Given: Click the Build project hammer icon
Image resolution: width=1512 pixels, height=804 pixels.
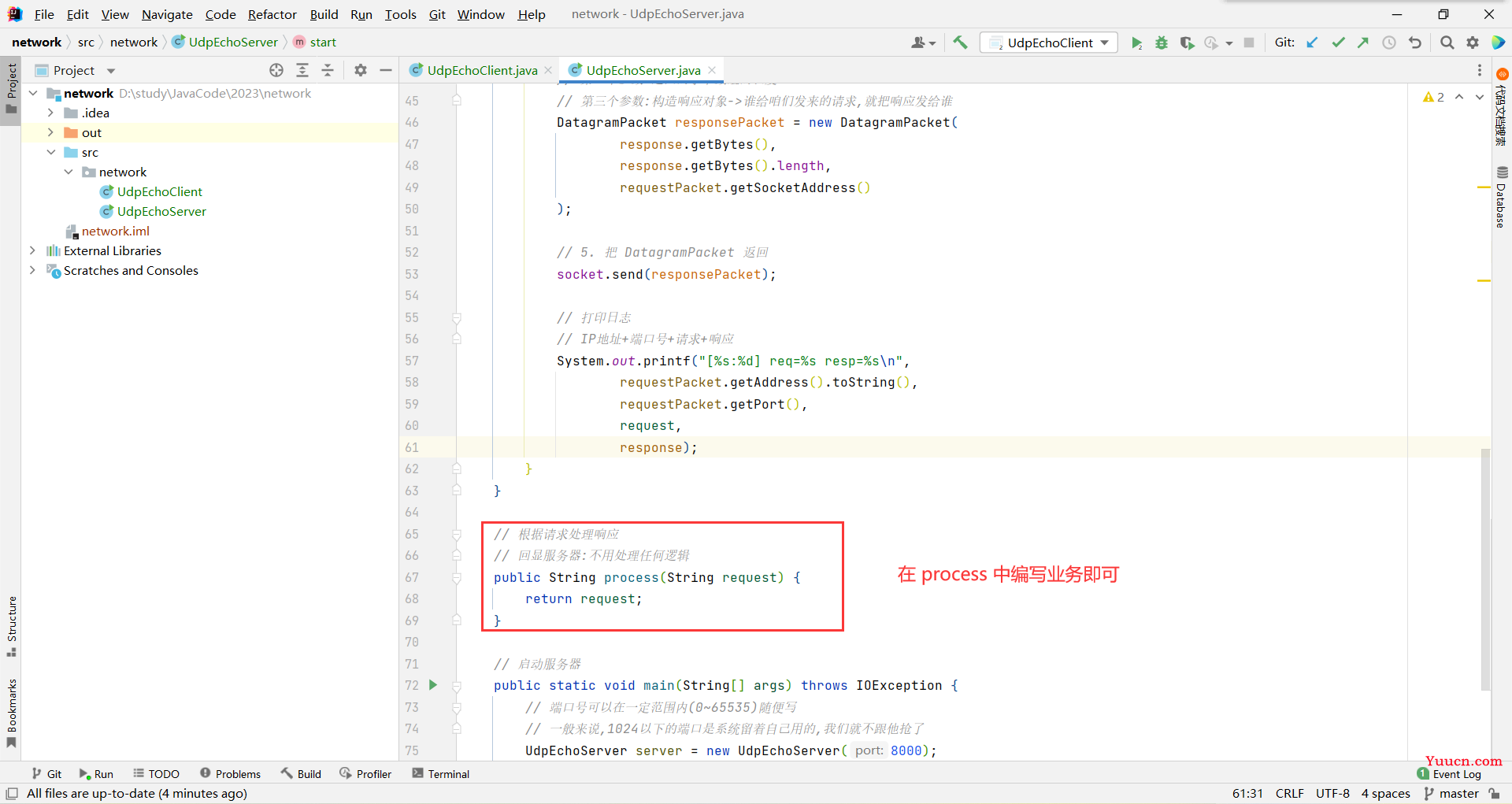Looking at the screenshot, I should [960, 43].
